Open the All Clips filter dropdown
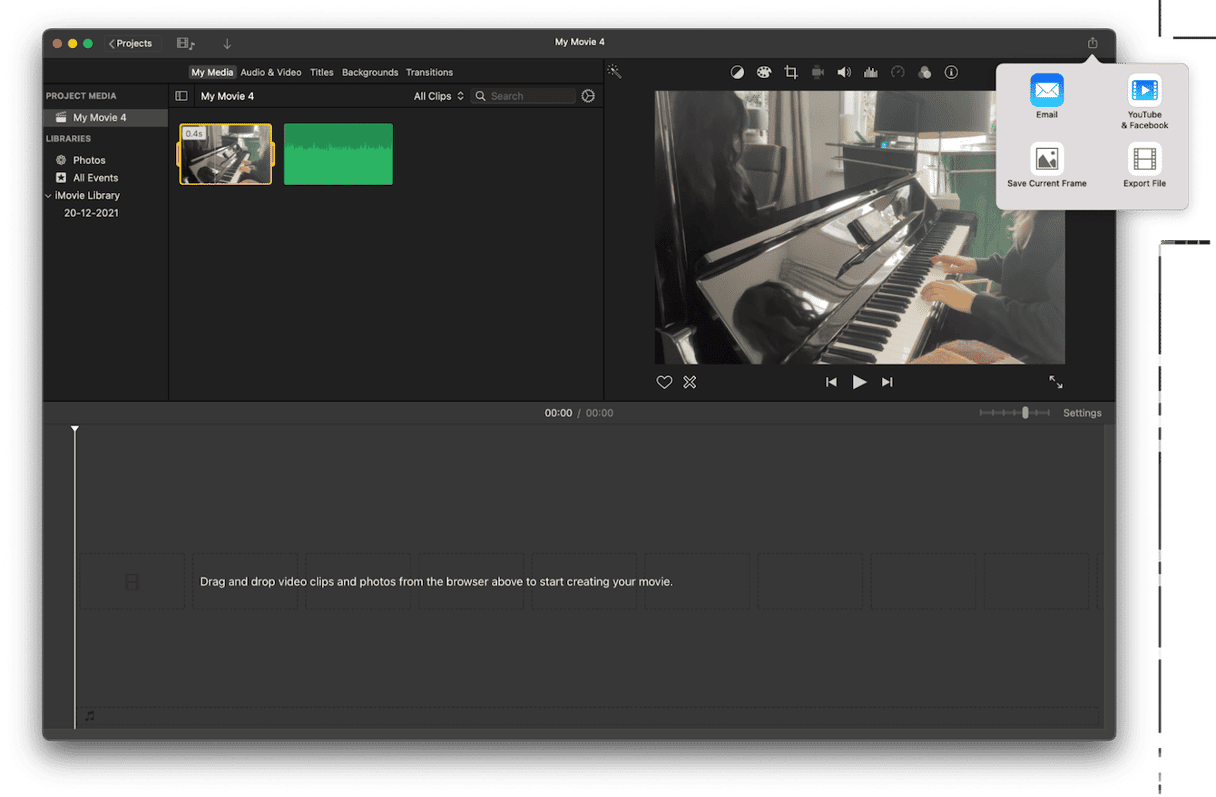This screenshot has width=1216, height=797. point(437,95)
